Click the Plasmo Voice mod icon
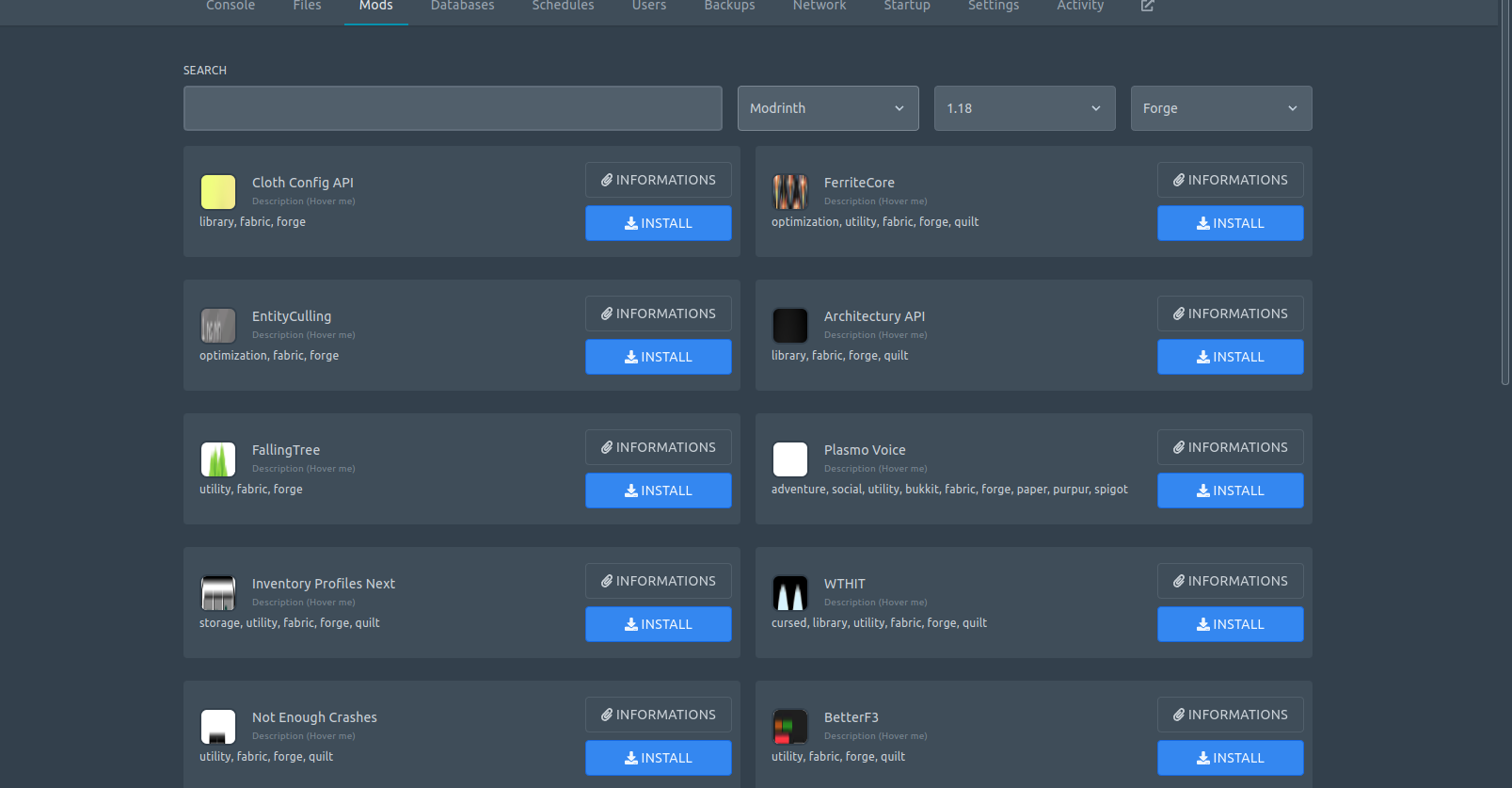This screenshot has height=788, width=1512. click(x=790, y=459)
